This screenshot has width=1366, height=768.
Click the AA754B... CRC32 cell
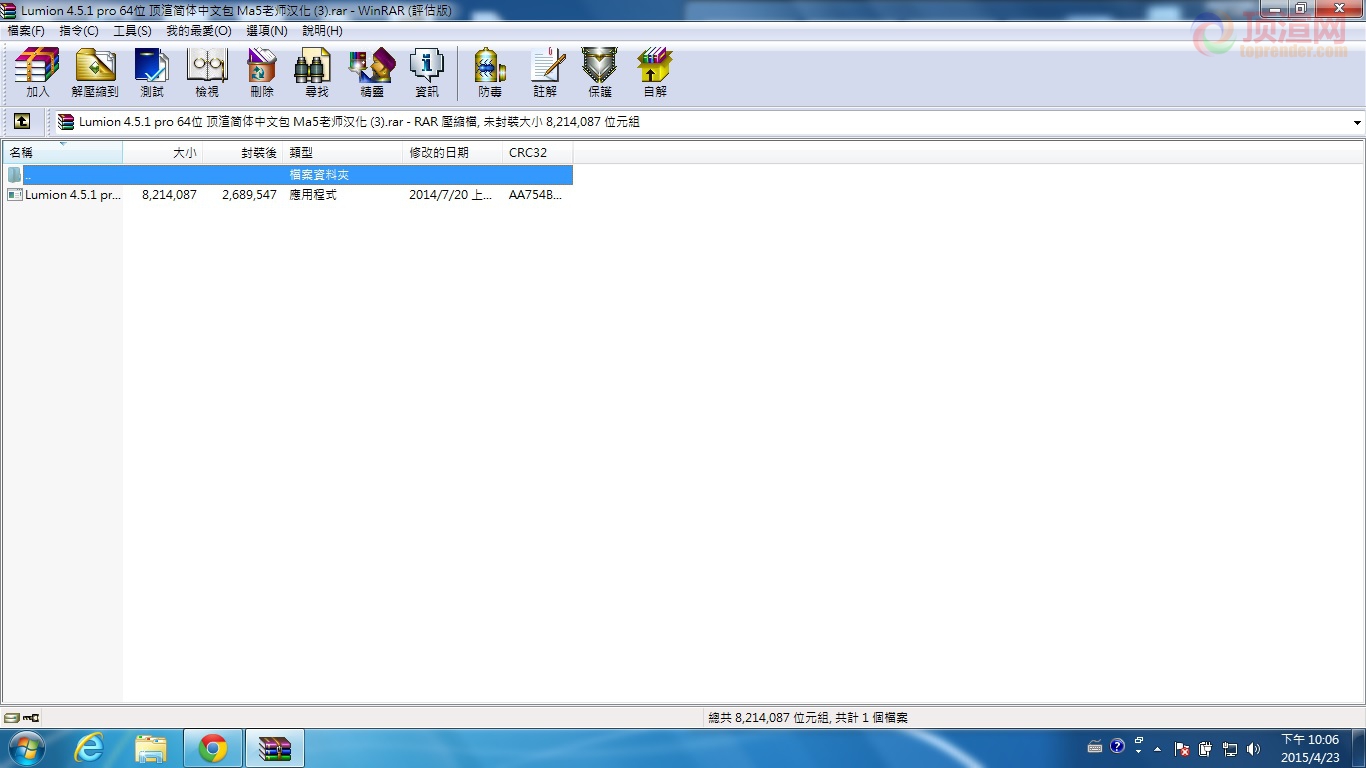pos(535,195)
